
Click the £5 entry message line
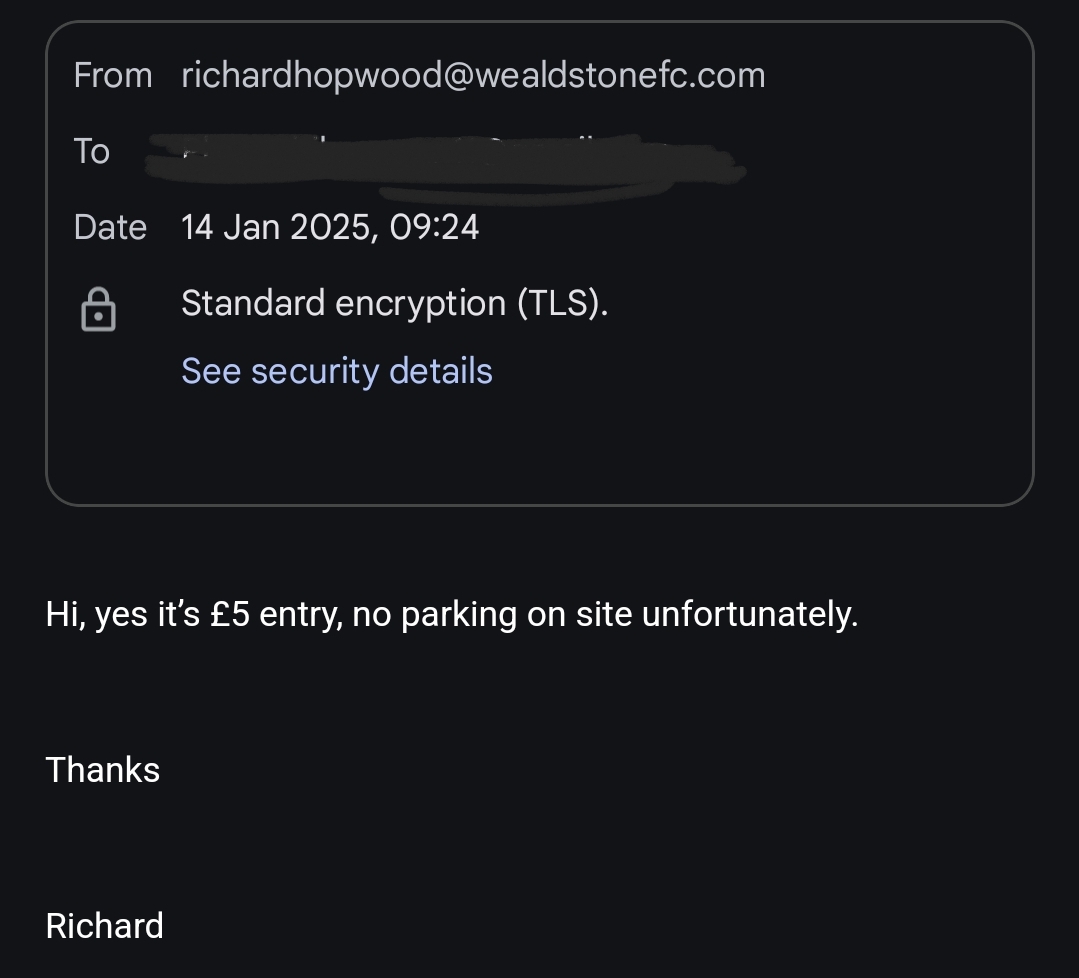tap(451, 614)
